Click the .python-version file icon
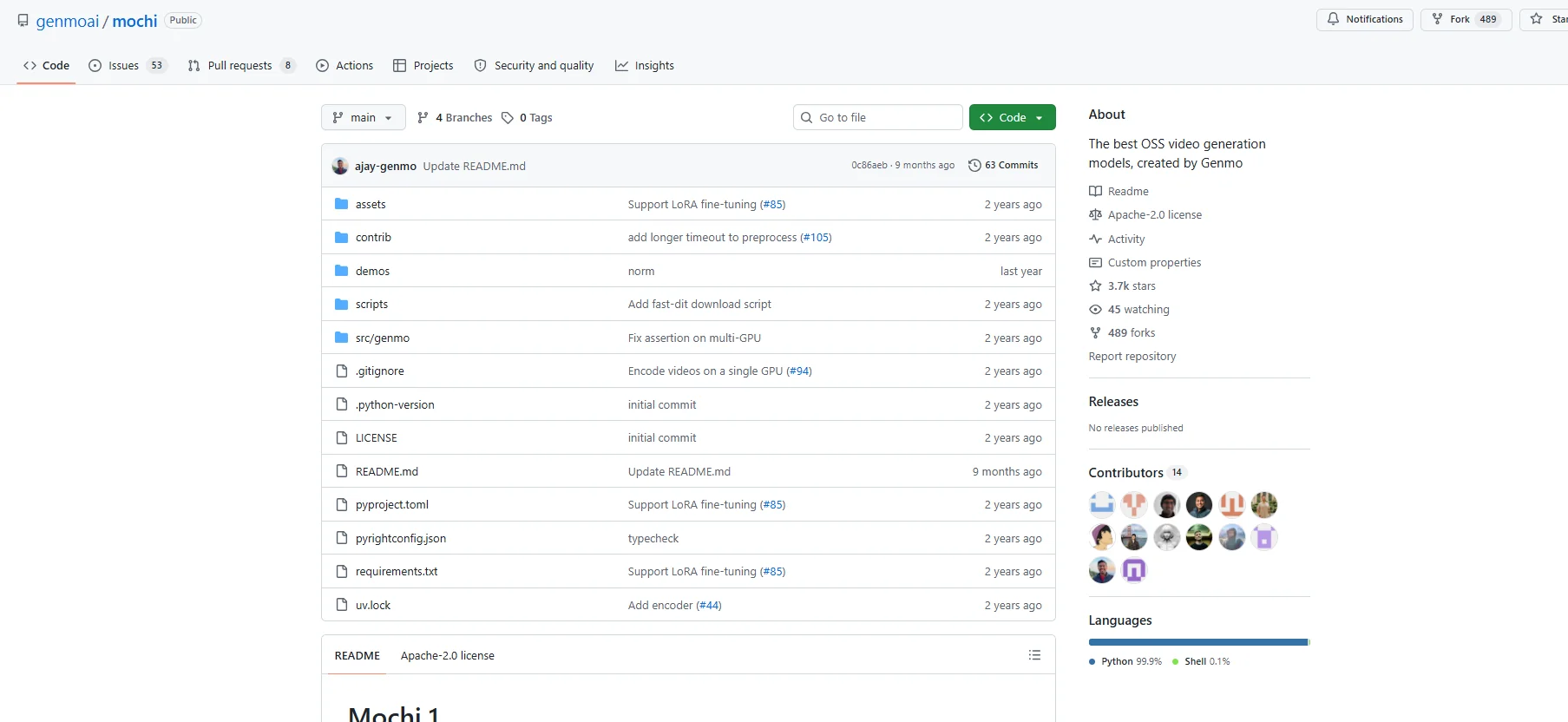The image size is (1568, 722). (342, 404)
